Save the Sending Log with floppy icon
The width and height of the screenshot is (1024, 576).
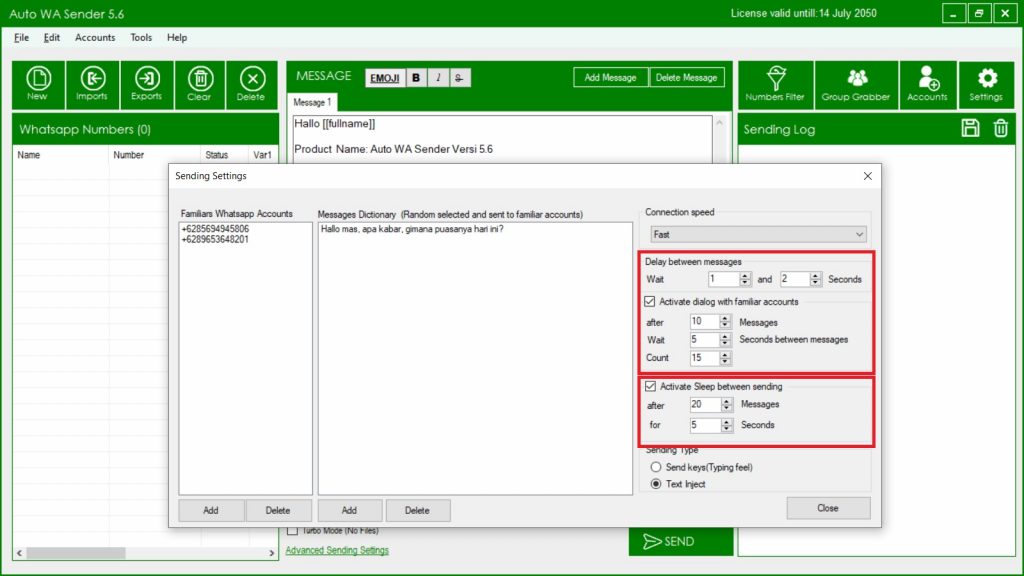[970, 128]
